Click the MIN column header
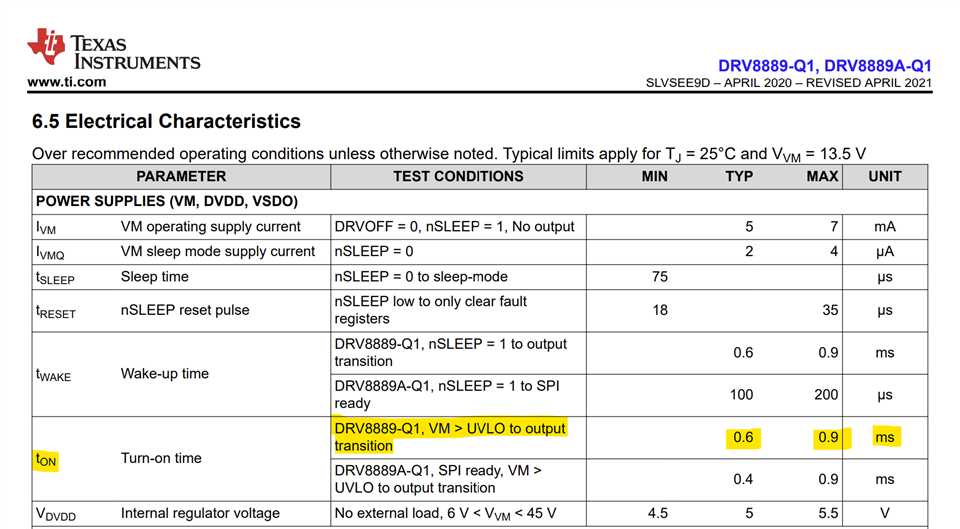 [x=654, y=176]
